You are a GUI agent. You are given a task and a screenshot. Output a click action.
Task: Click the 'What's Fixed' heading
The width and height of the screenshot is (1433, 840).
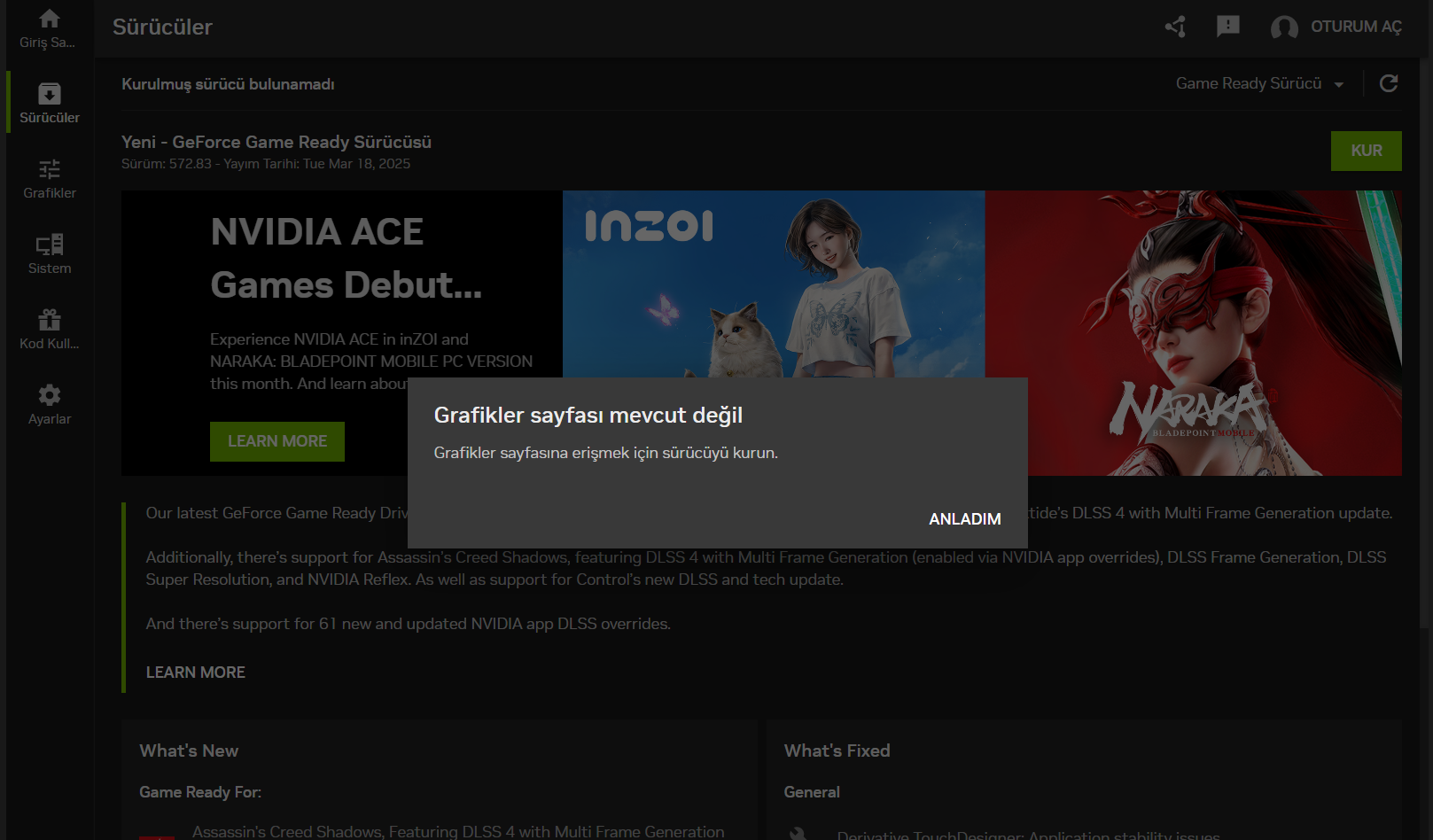click(x=837, y=751)
